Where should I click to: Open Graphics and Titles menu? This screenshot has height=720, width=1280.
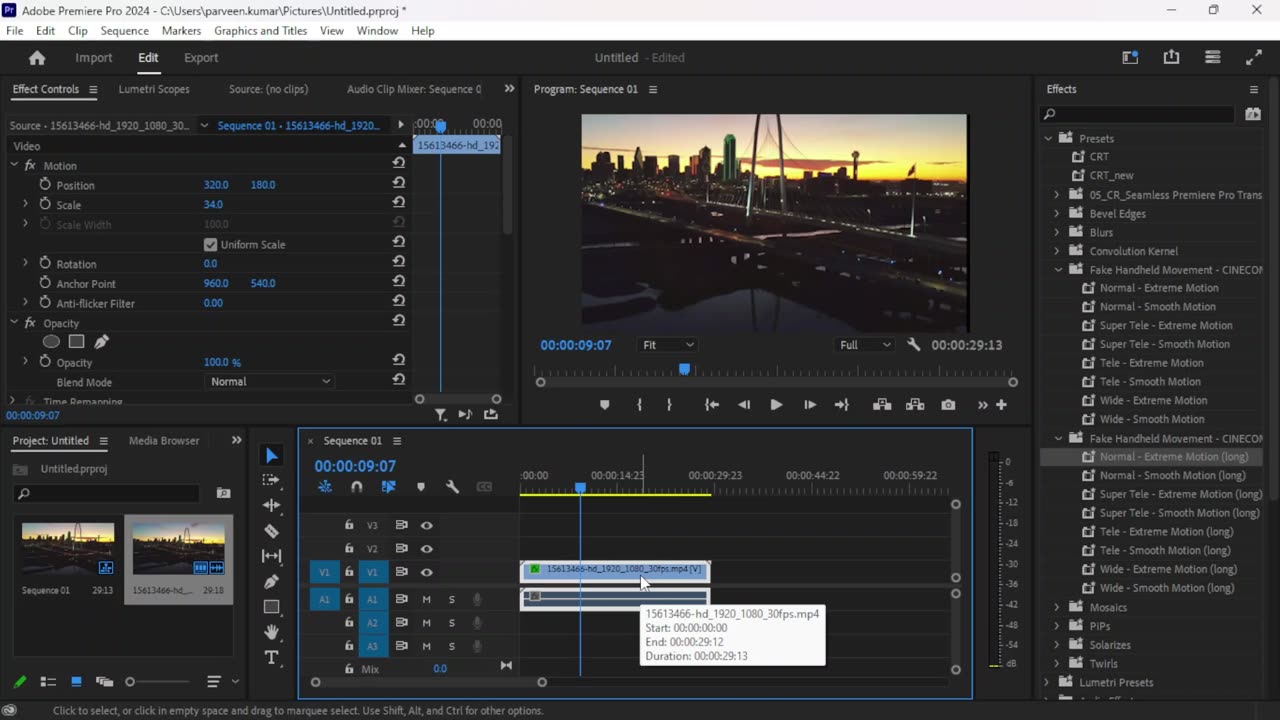[x=260, y=31]
